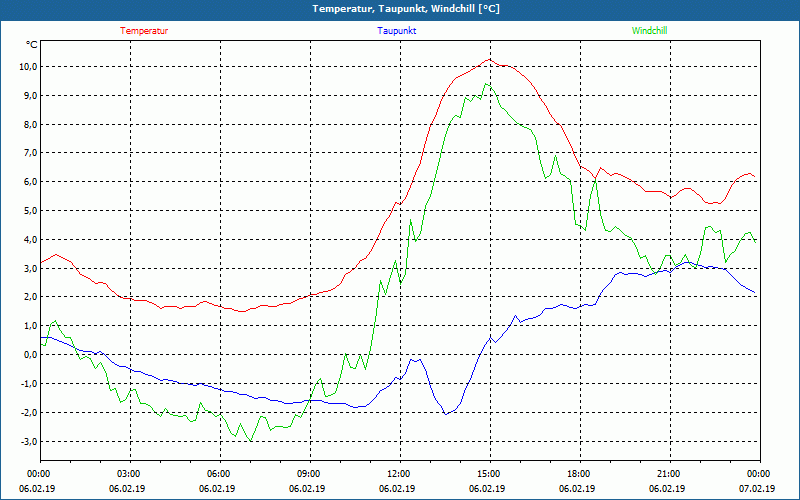
Task: Click the 21:00 time axis label
Action: click(x=669, y=474)
